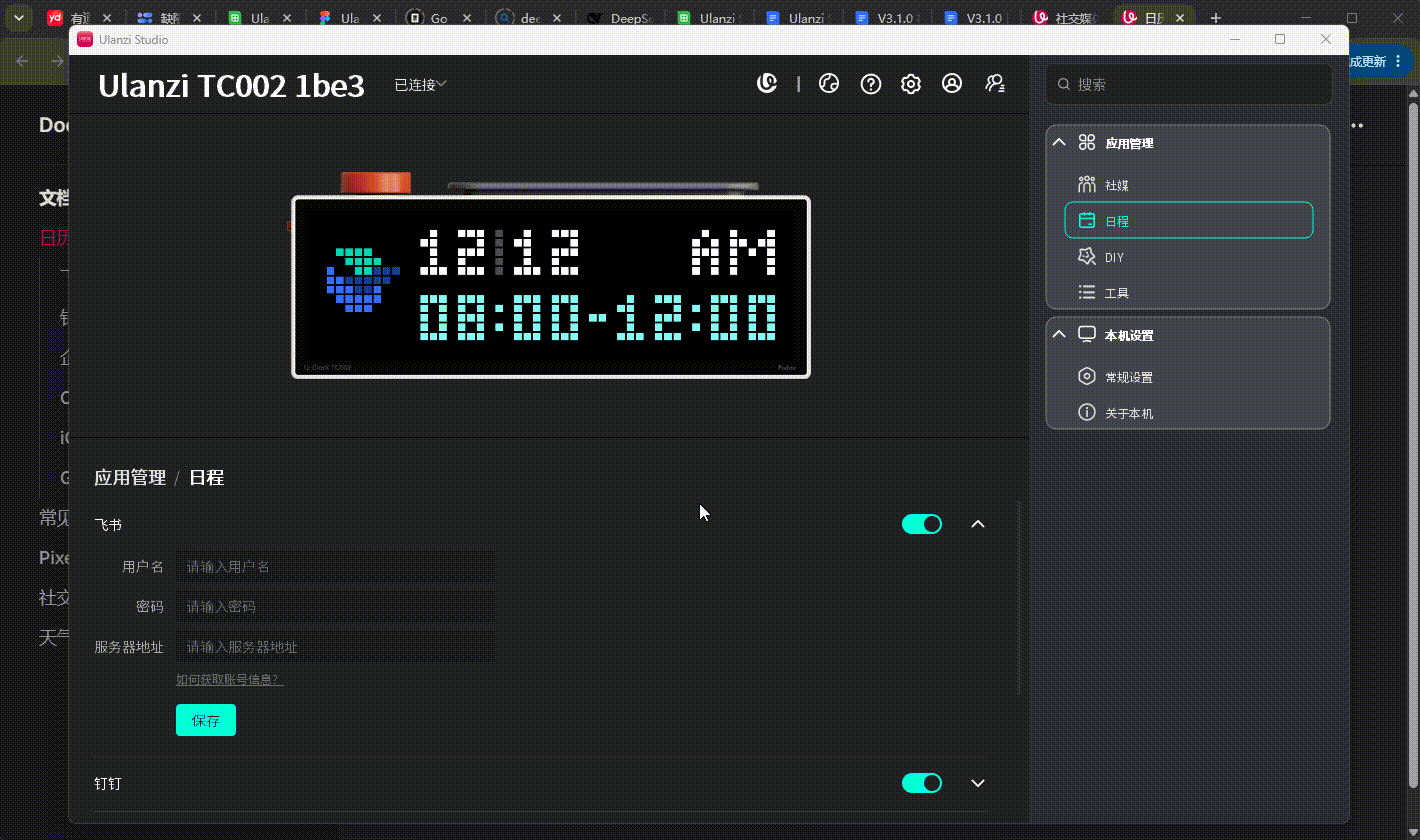Open settings gear icon in header
Viewport: 1420px width, 840px height.
(910, 84)
